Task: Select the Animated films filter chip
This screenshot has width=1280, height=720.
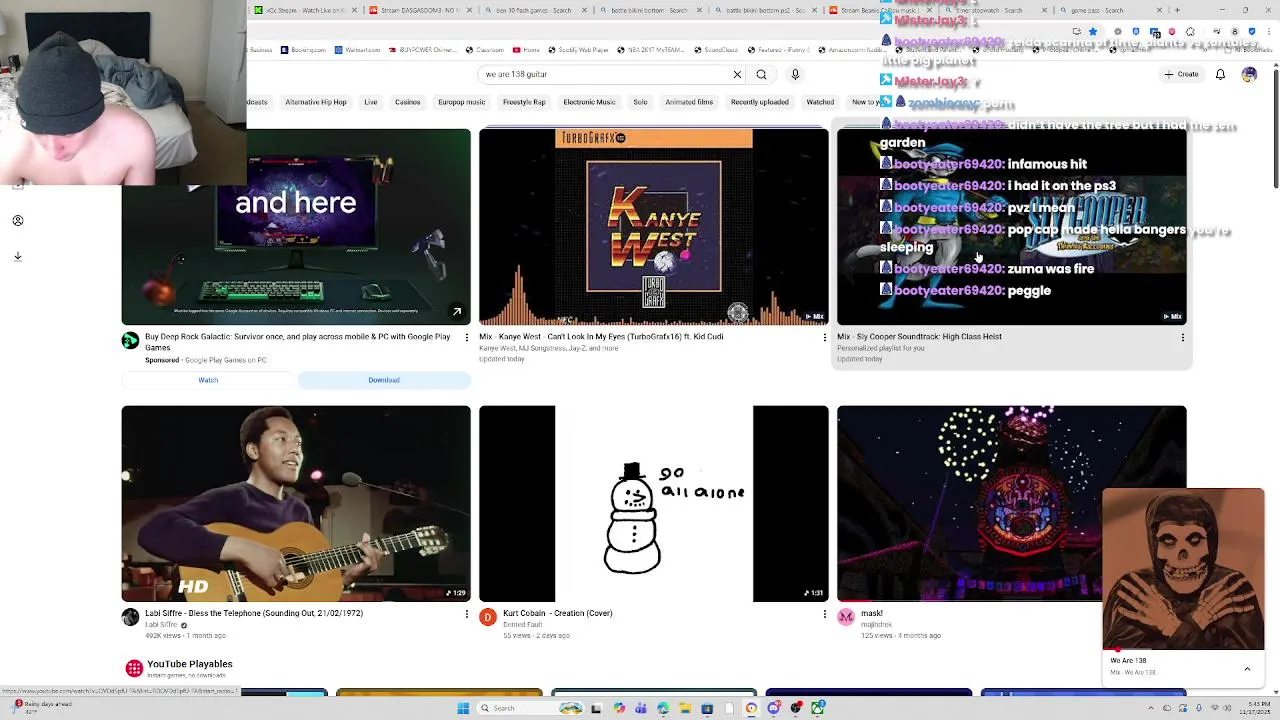Action: [x=689, y=102]
